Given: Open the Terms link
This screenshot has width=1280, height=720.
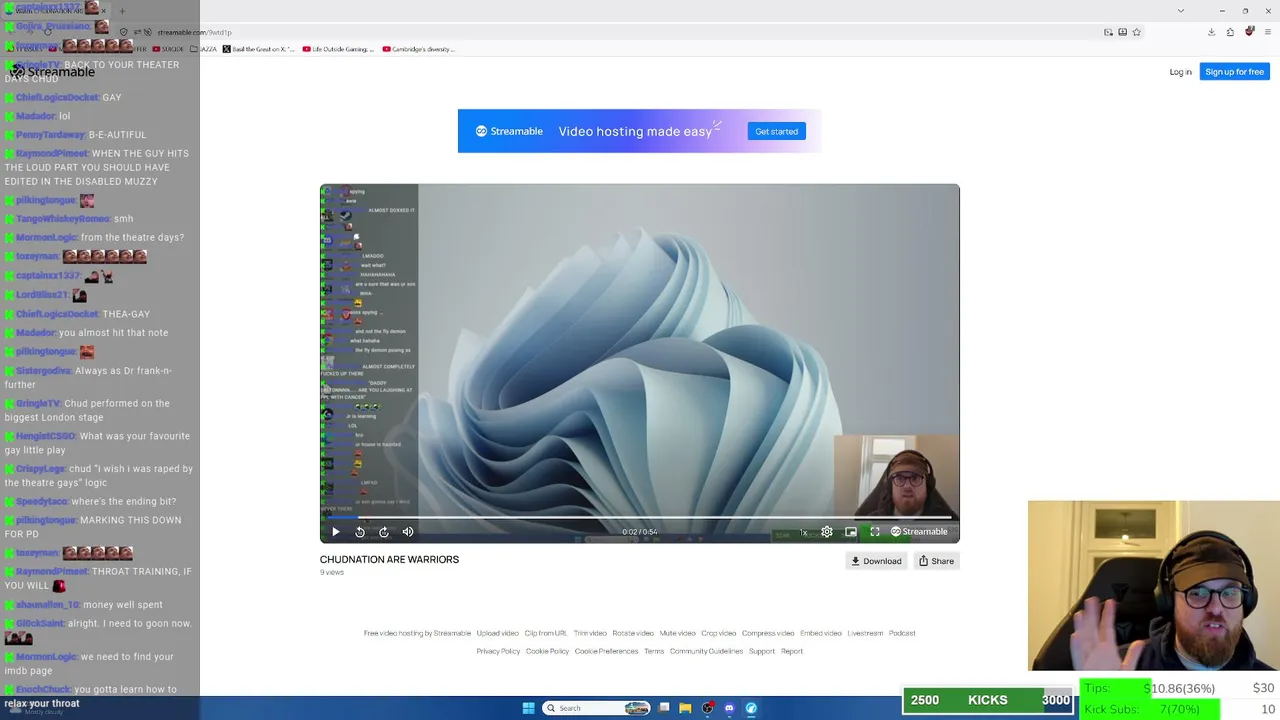Looking at the screenshot, I should [654, 651].
